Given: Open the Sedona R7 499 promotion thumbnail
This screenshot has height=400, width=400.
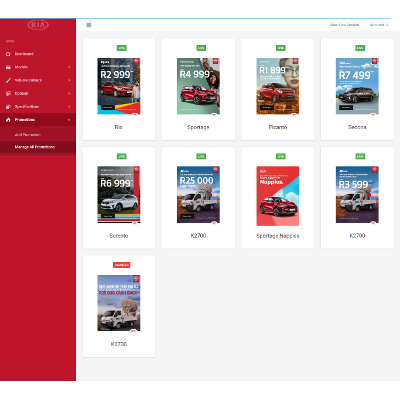Looking at the screenshot, I should pos(357,87).
